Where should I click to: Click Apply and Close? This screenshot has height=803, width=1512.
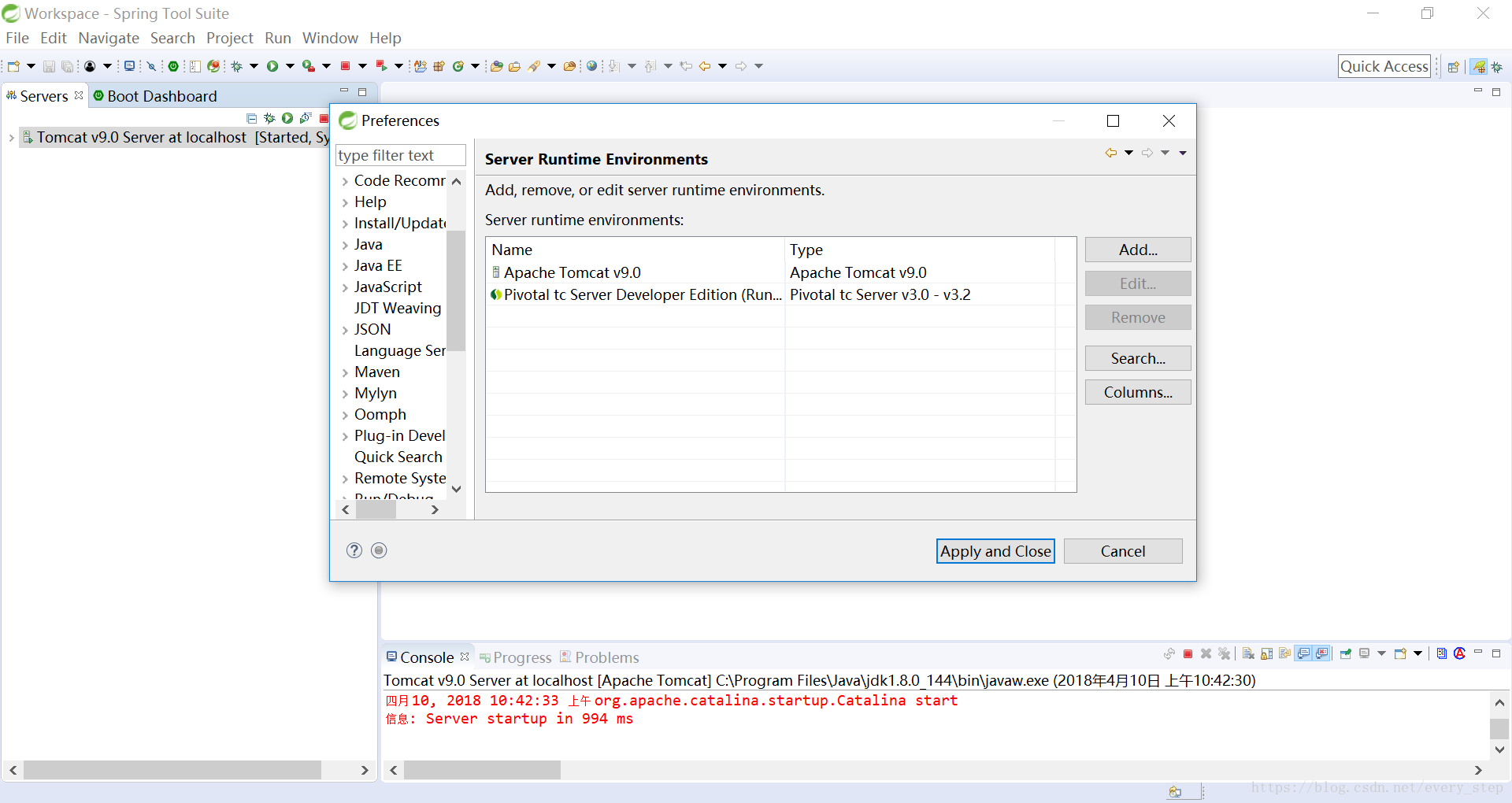pyautogui.click(x=995, y=551)
